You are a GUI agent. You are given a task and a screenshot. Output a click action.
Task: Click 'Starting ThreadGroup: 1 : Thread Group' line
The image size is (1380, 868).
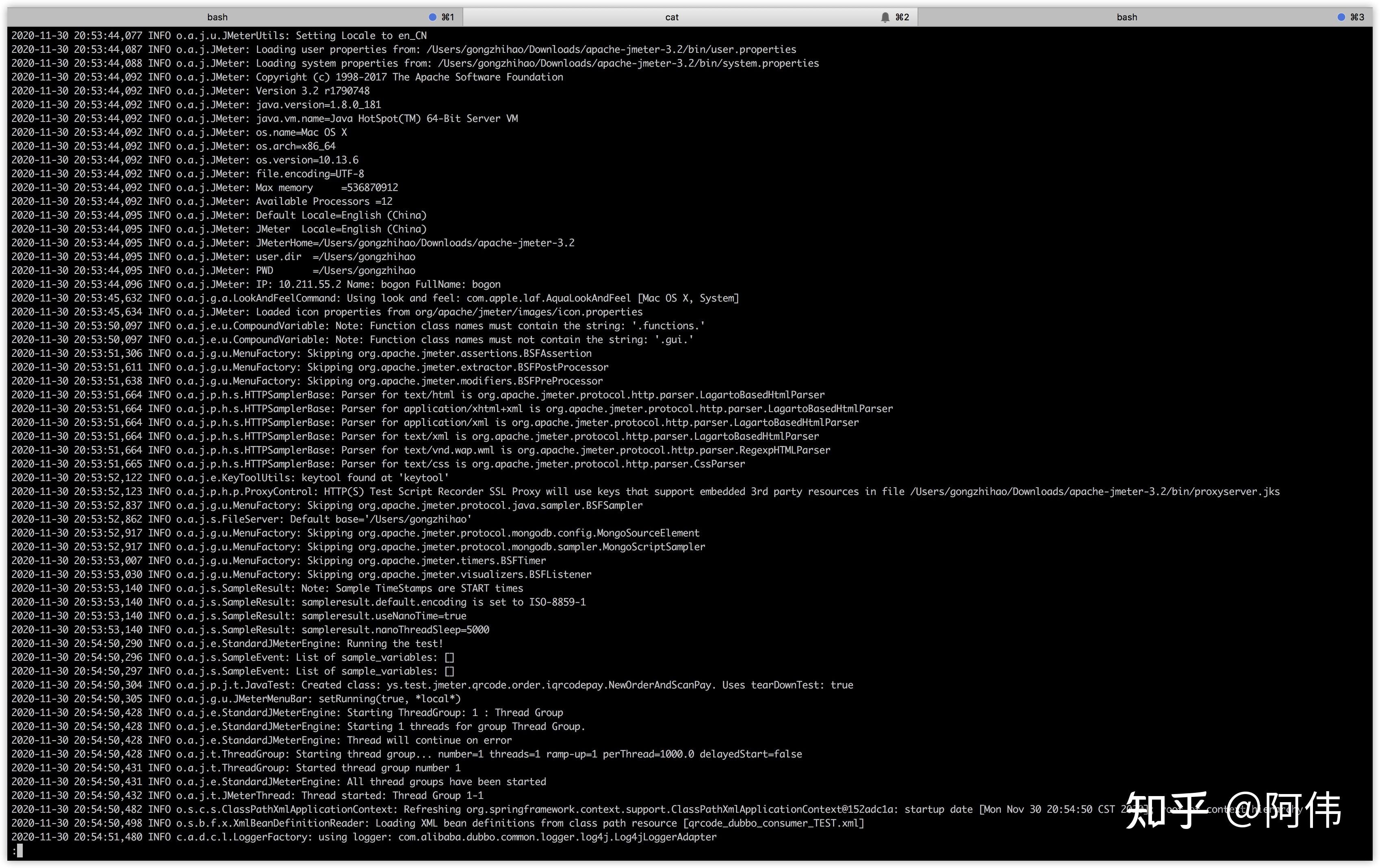click(287, 713)
